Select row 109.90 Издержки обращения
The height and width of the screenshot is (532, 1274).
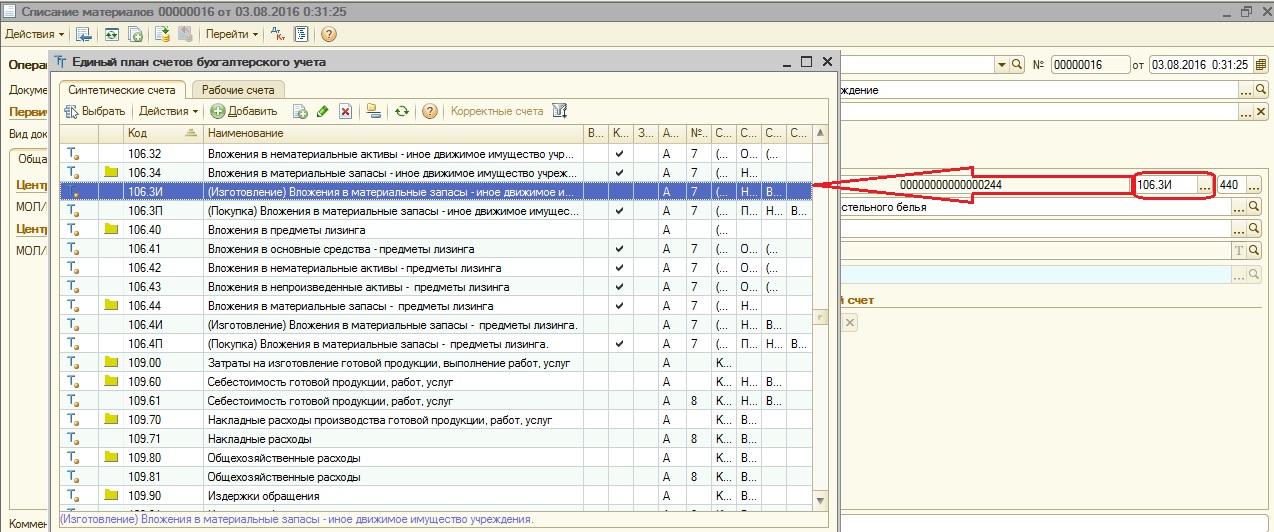tap(435, 496)
